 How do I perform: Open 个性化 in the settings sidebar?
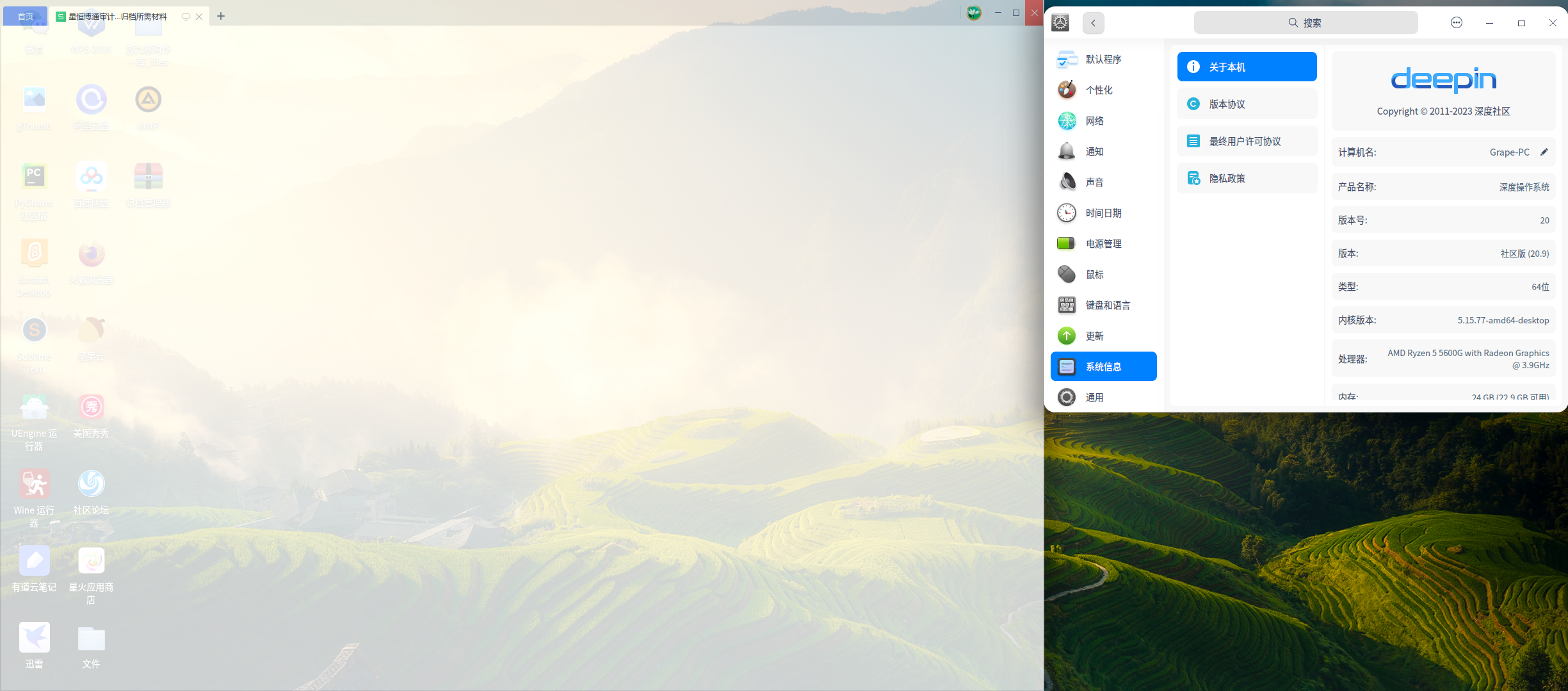click(1104, 90)
